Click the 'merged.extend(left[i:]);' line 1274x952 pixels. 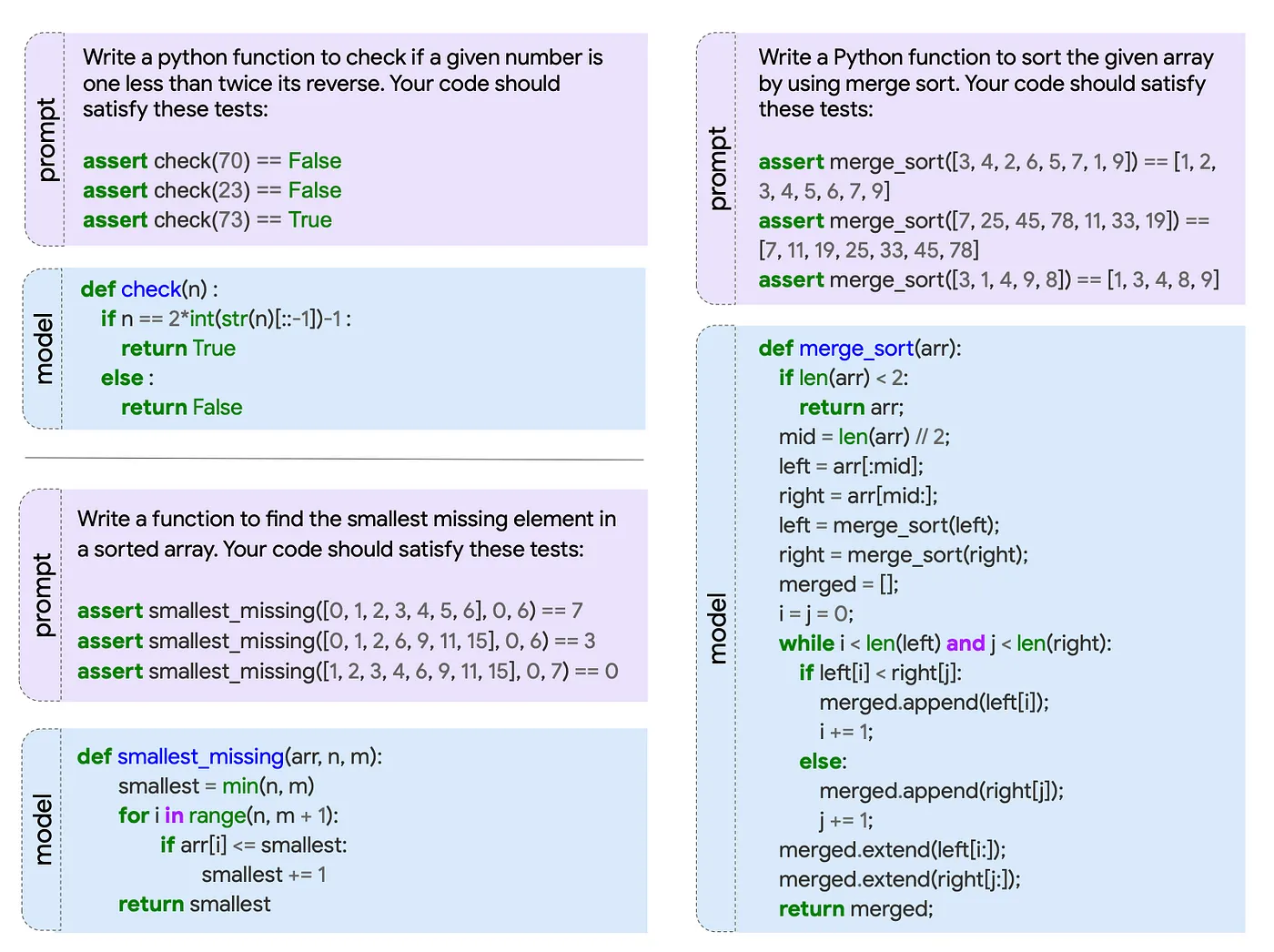pos(893,850)
